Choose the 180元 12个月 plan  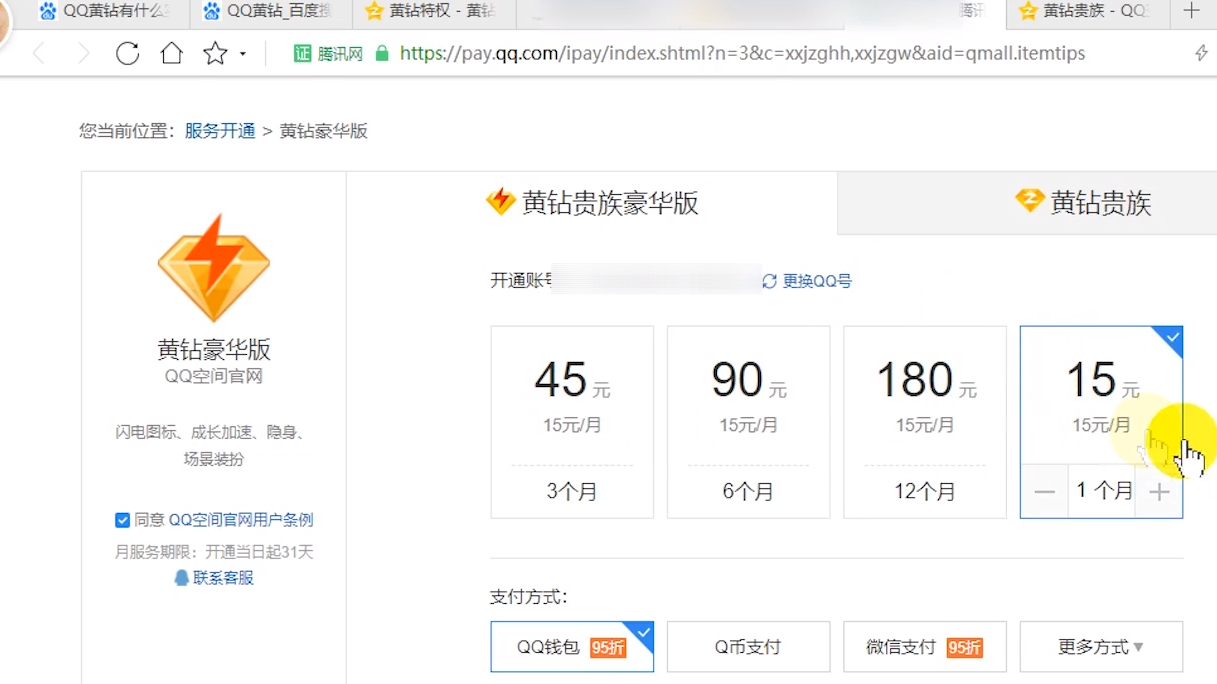click(x=925, y=422)
